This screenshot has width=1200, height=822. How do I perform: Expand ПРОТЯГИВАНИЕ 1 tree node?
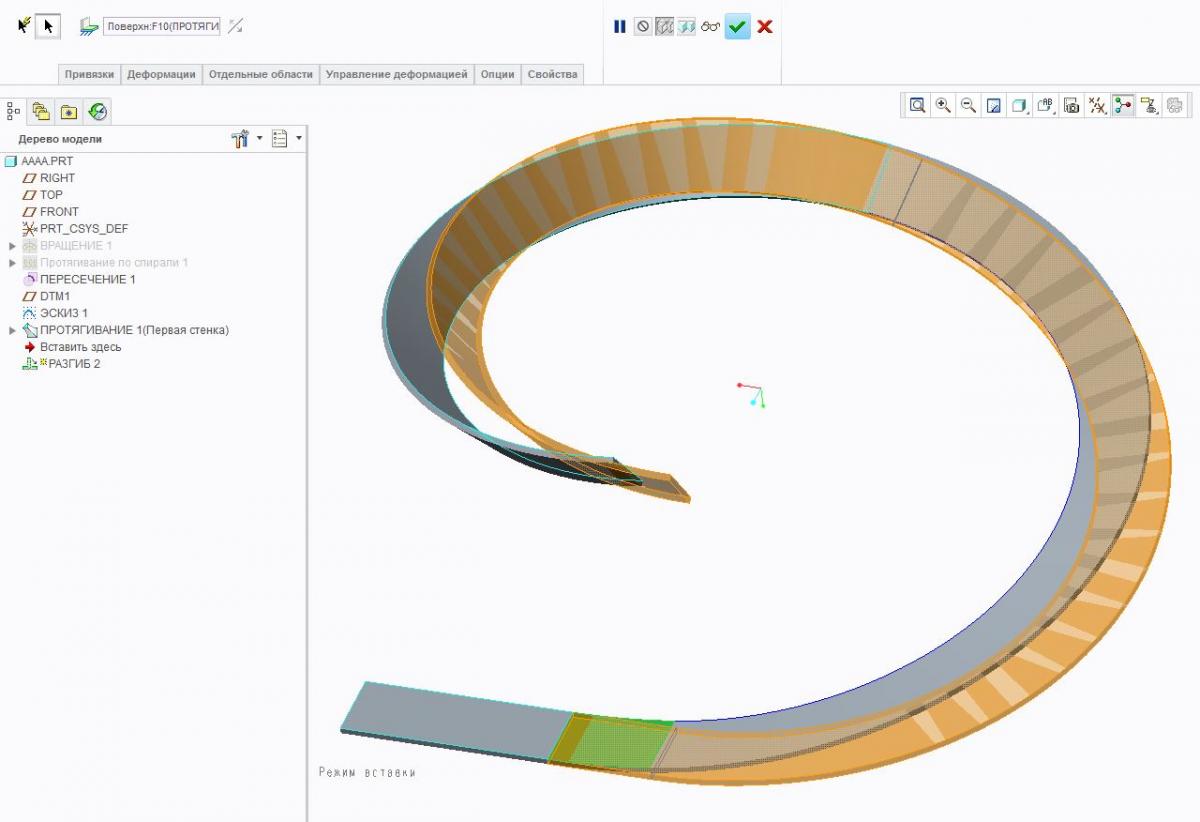[13, 330]
